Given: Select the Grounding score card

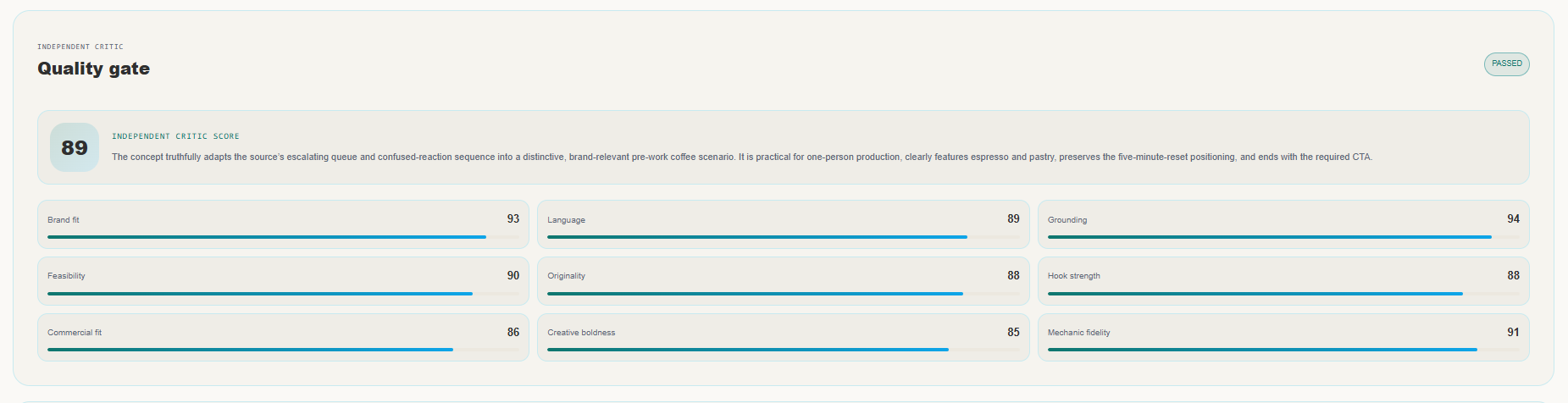Looking at the screenshot, I should click(1283, 224).
